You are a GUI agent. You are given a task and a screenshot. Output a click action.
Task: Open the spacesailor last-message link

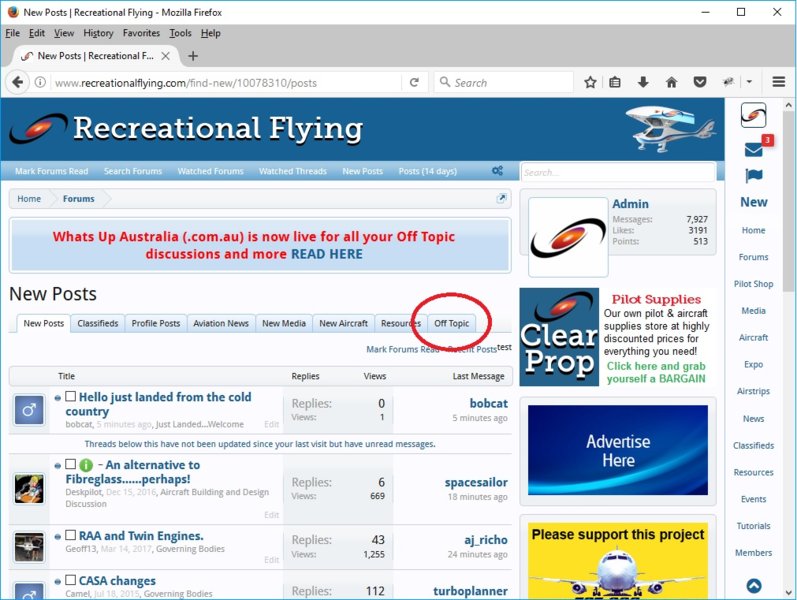[476, 482]
